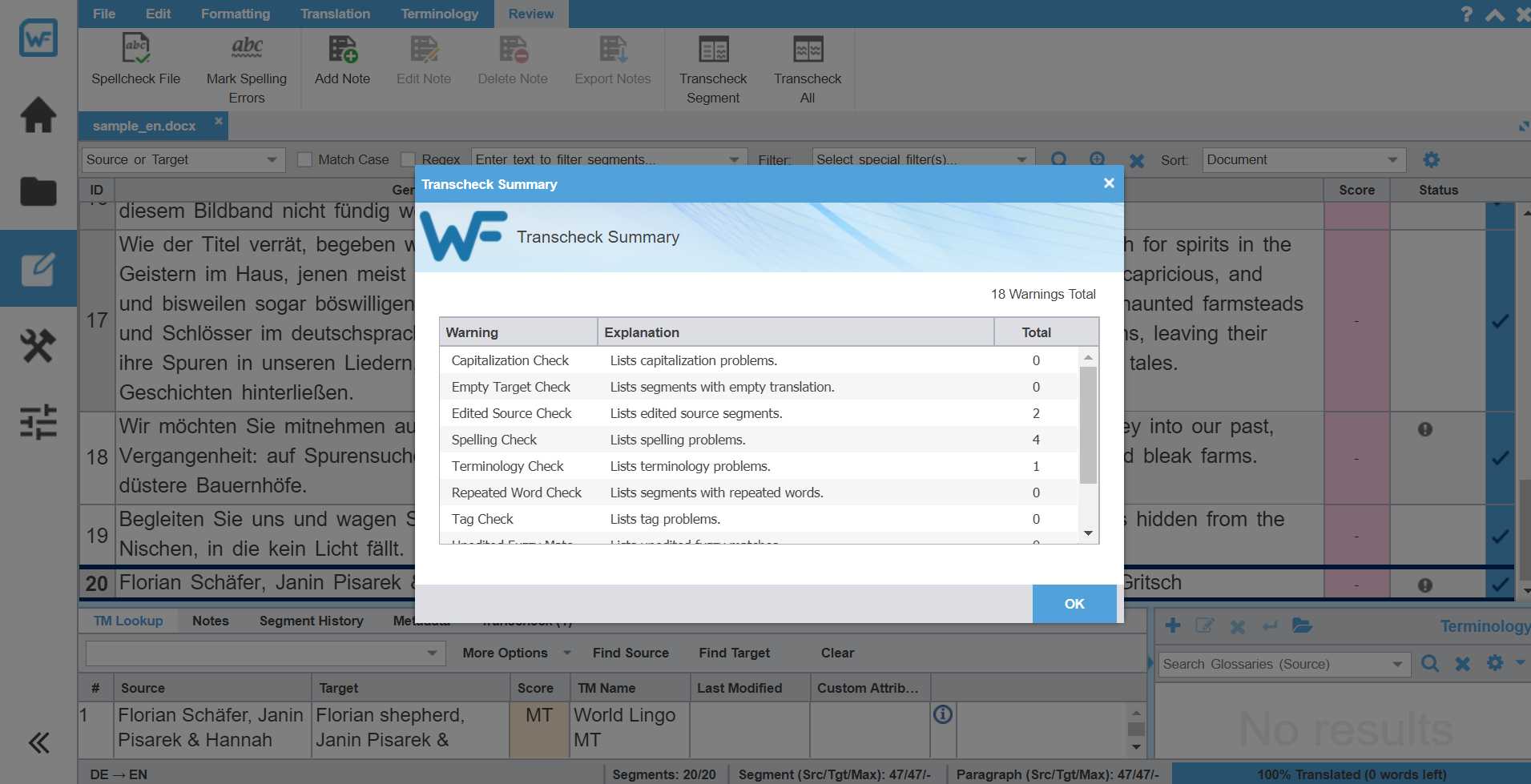This screenshot has width=1531, height=784.
Task: Toggle the Match Case checkbox
Action: (x=304, y=159)
